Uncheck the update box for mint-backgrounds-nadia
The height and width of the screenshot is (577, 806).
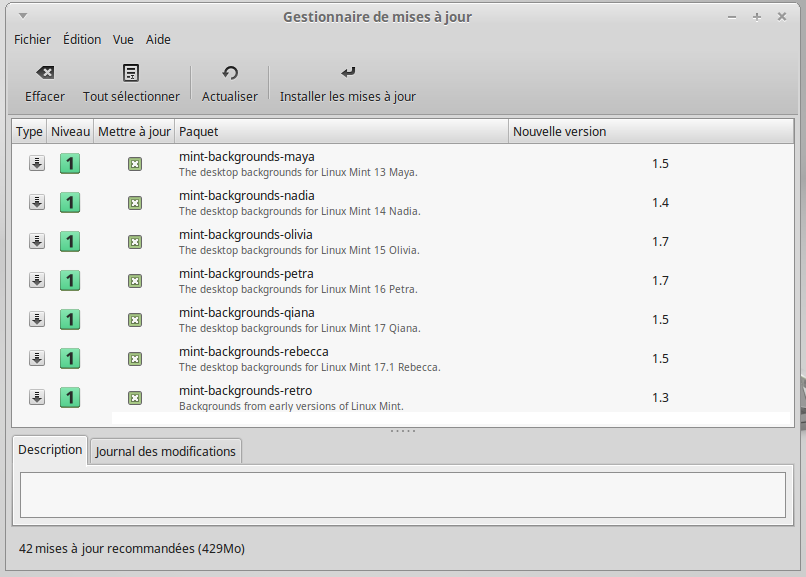coord(135,203)
